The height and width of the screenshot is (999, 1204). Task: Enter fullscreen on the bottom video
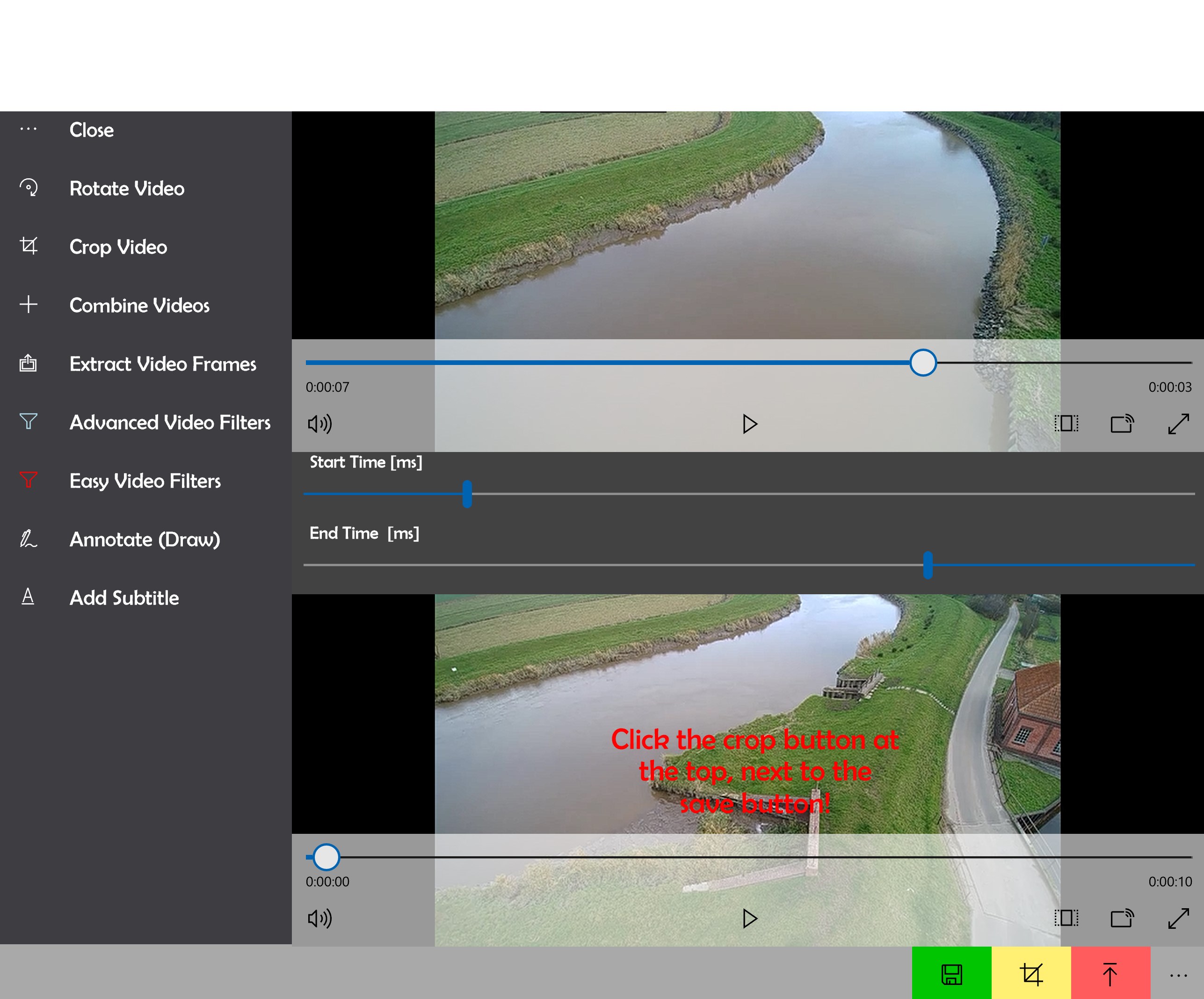(1178, 918)
